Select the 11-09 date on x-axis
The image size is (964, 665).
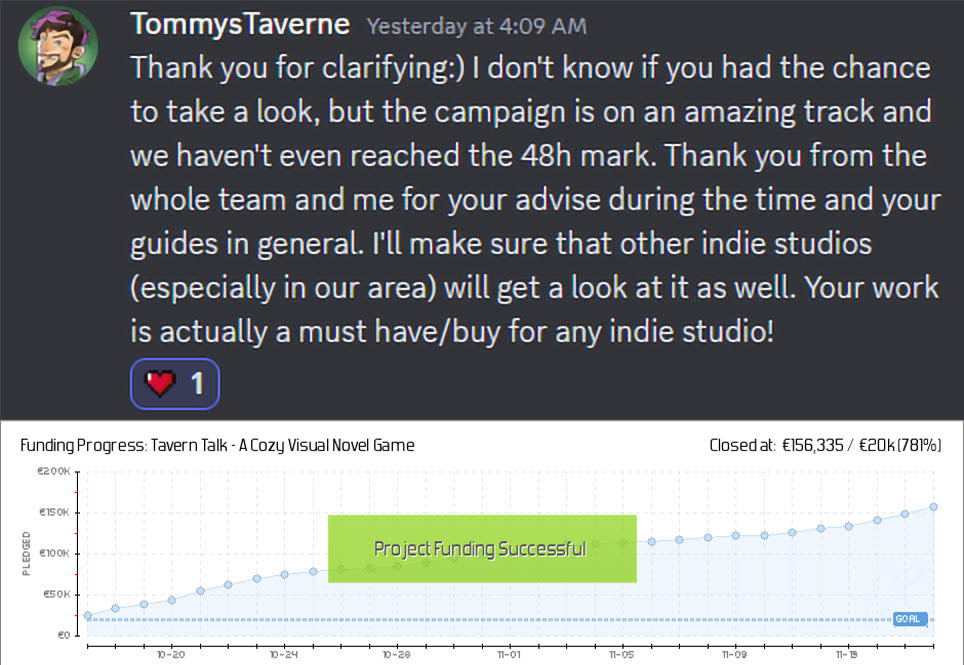[x=735, y=656]
